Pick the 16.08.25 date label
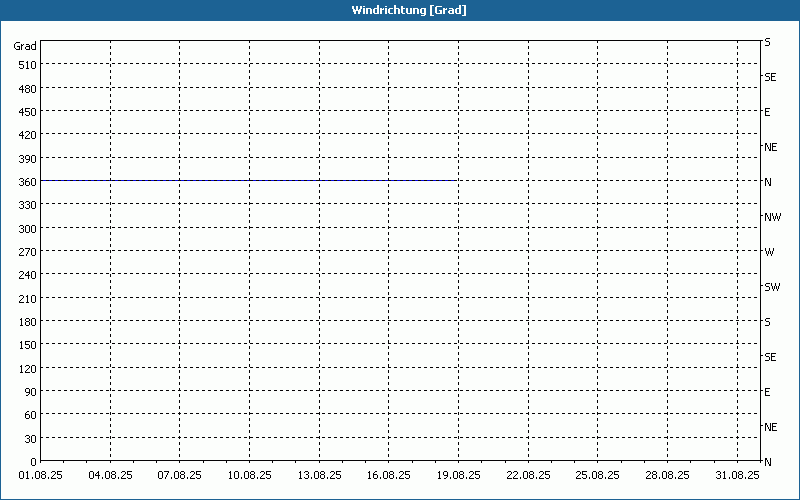This screenshot has width=800, height=500. (389, 476)
